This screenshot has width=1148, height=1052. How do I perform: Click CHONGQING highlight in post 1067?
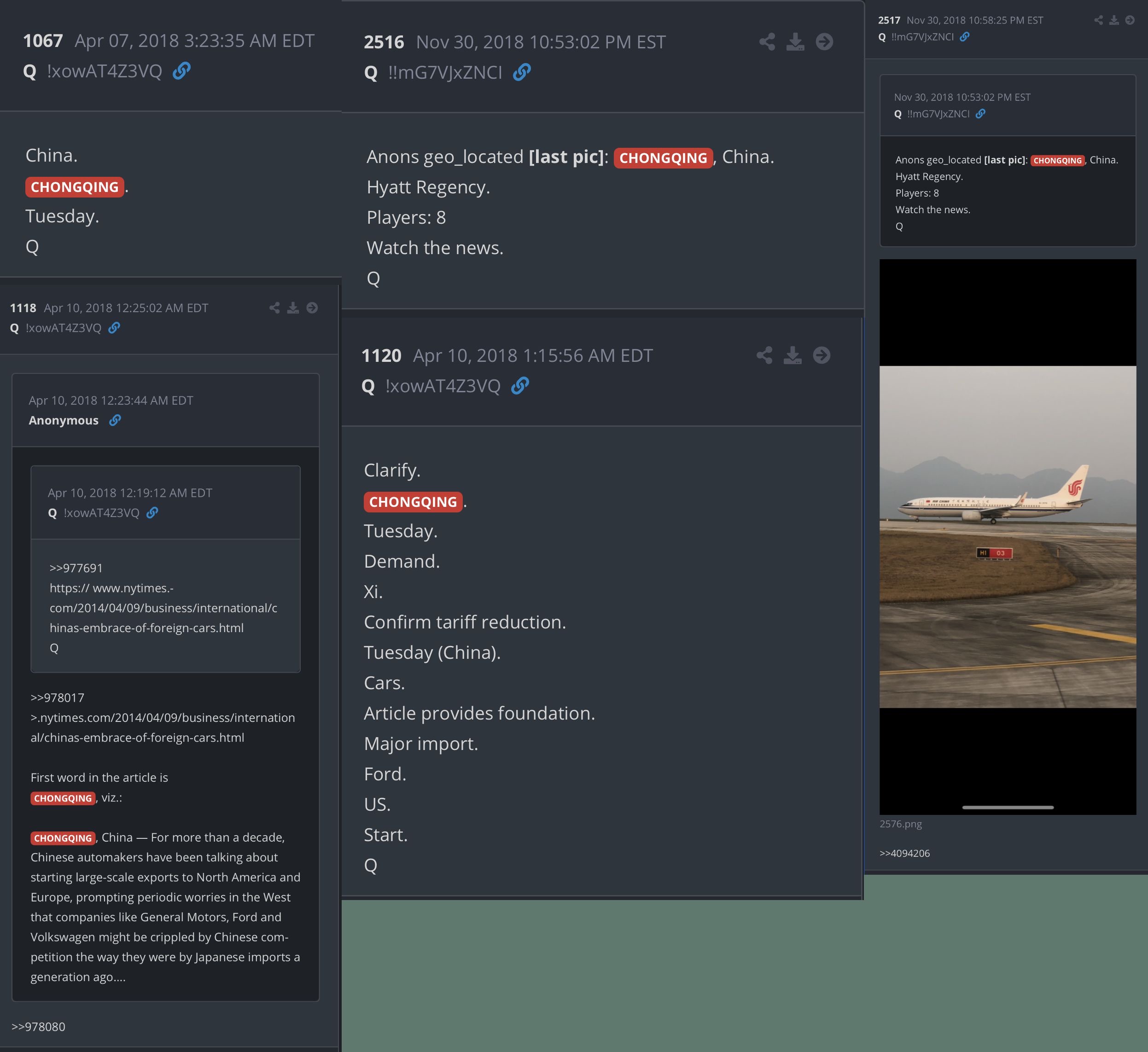point(75,187)
